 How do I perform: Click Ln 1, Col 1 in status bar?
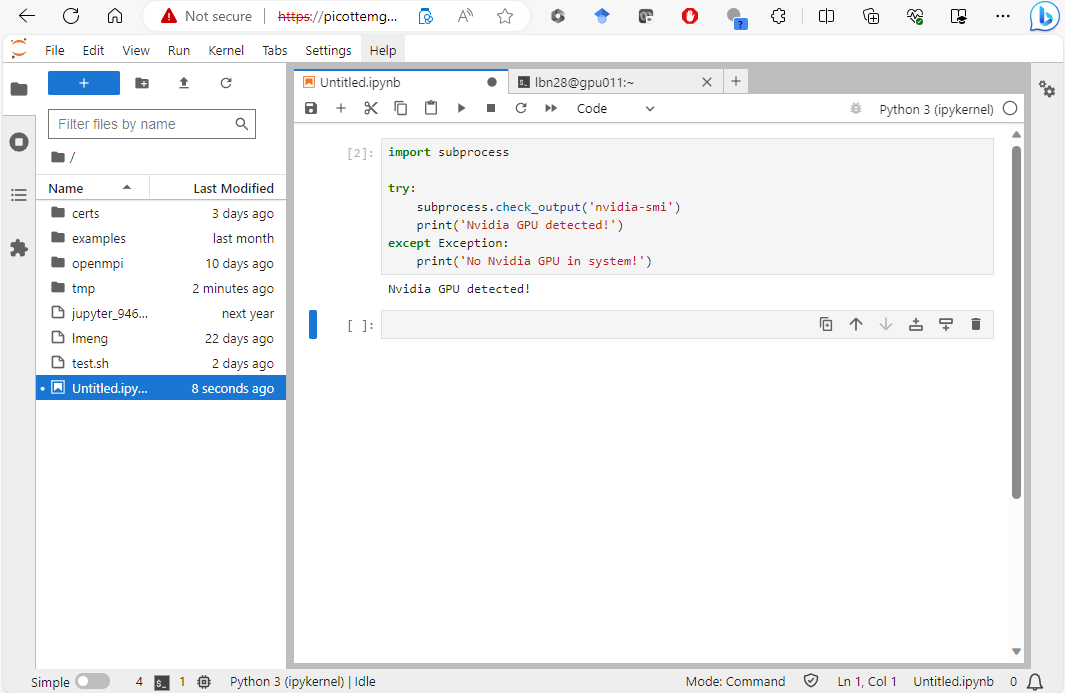tap(867, 681)
